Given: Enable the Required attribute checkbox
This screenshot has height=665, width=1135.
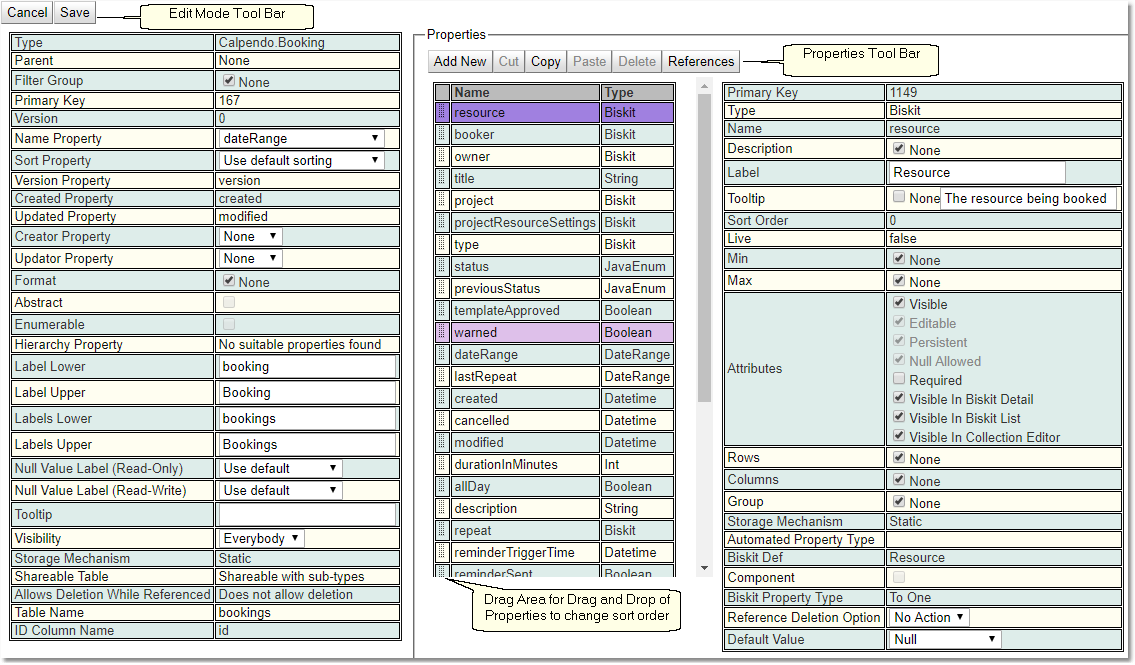Looking at the screenshot, I should [899, 380].
